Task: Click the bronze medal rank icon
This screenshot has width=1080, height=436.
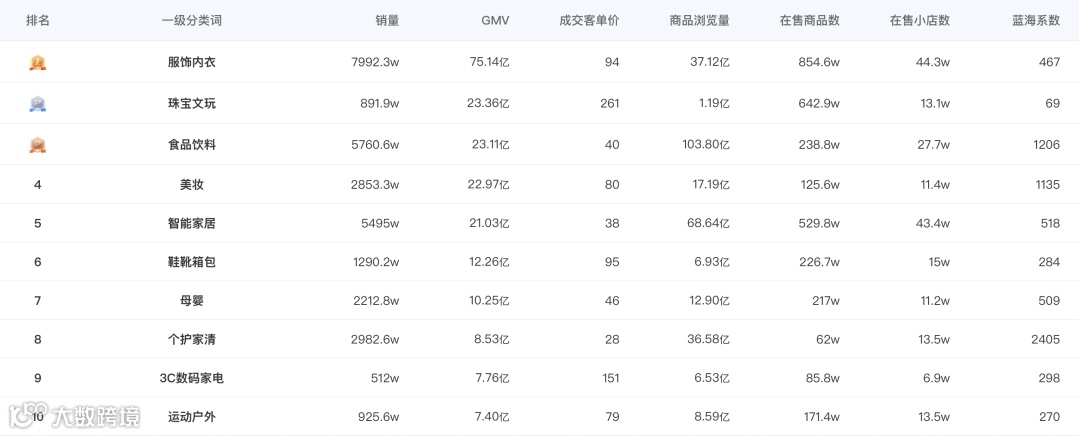Action: pyautogui.click(x=38, y=145)
